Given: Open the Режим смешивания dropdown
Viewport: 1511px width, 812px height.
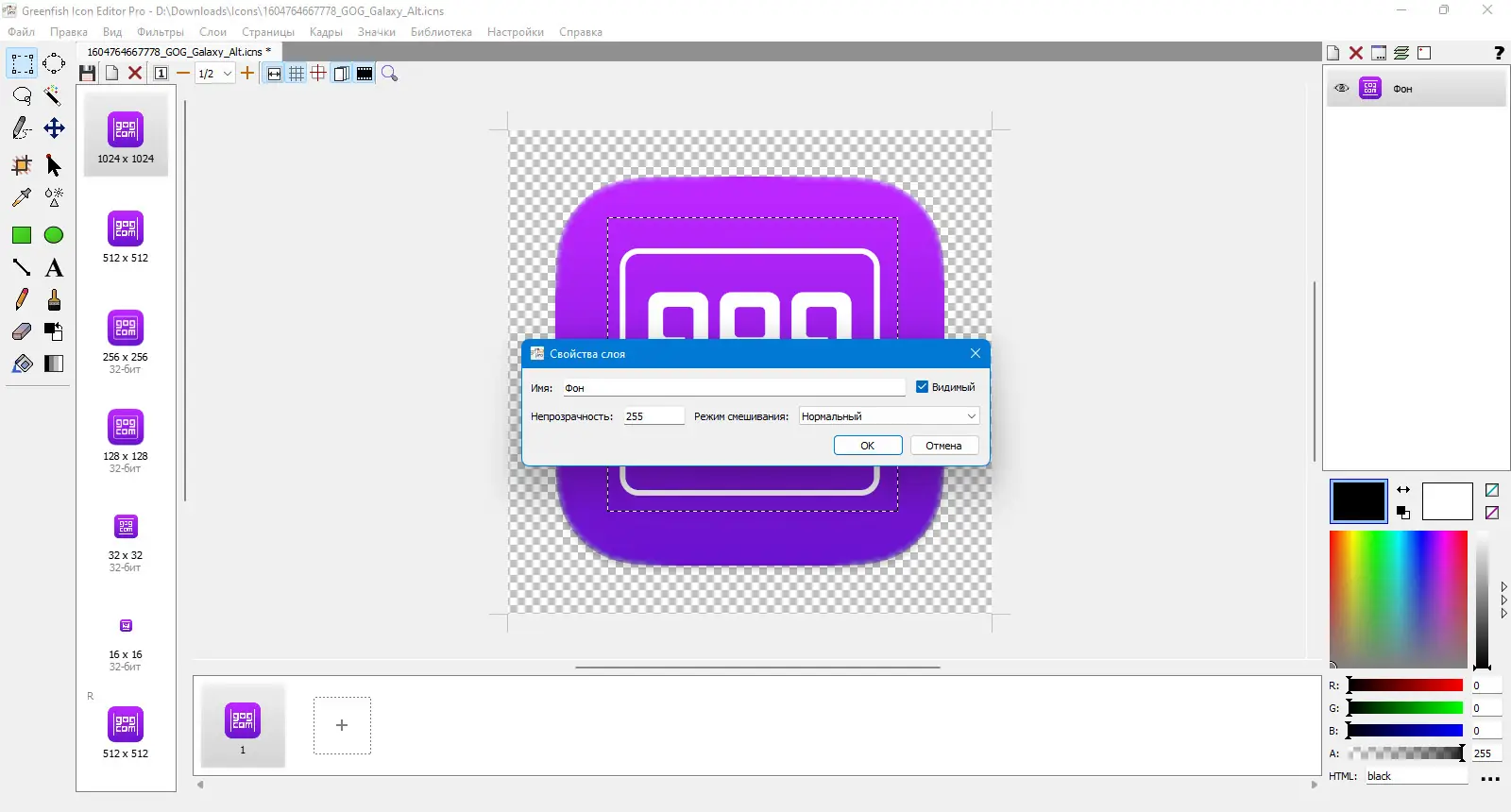Looking at the screenshot, I should click(889, 416).
